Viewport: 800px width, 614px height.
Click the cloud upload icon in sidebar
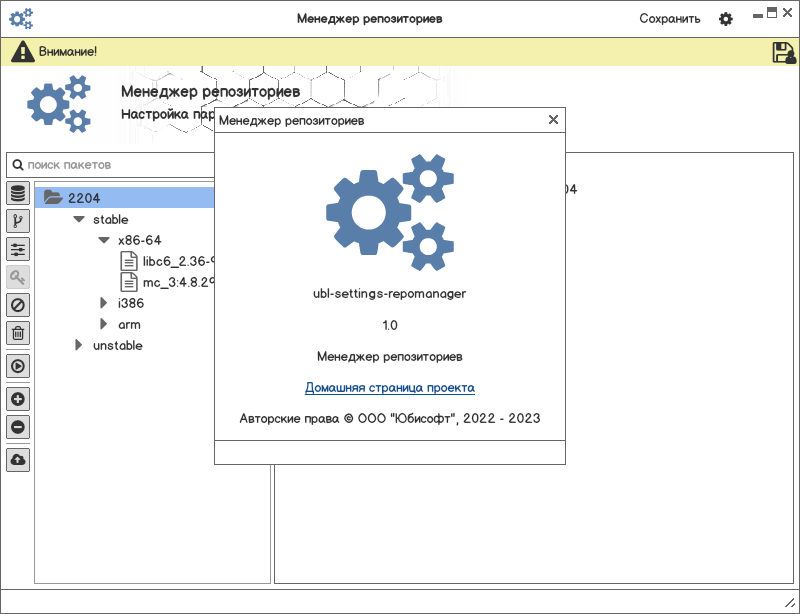[x=18, y=460]
